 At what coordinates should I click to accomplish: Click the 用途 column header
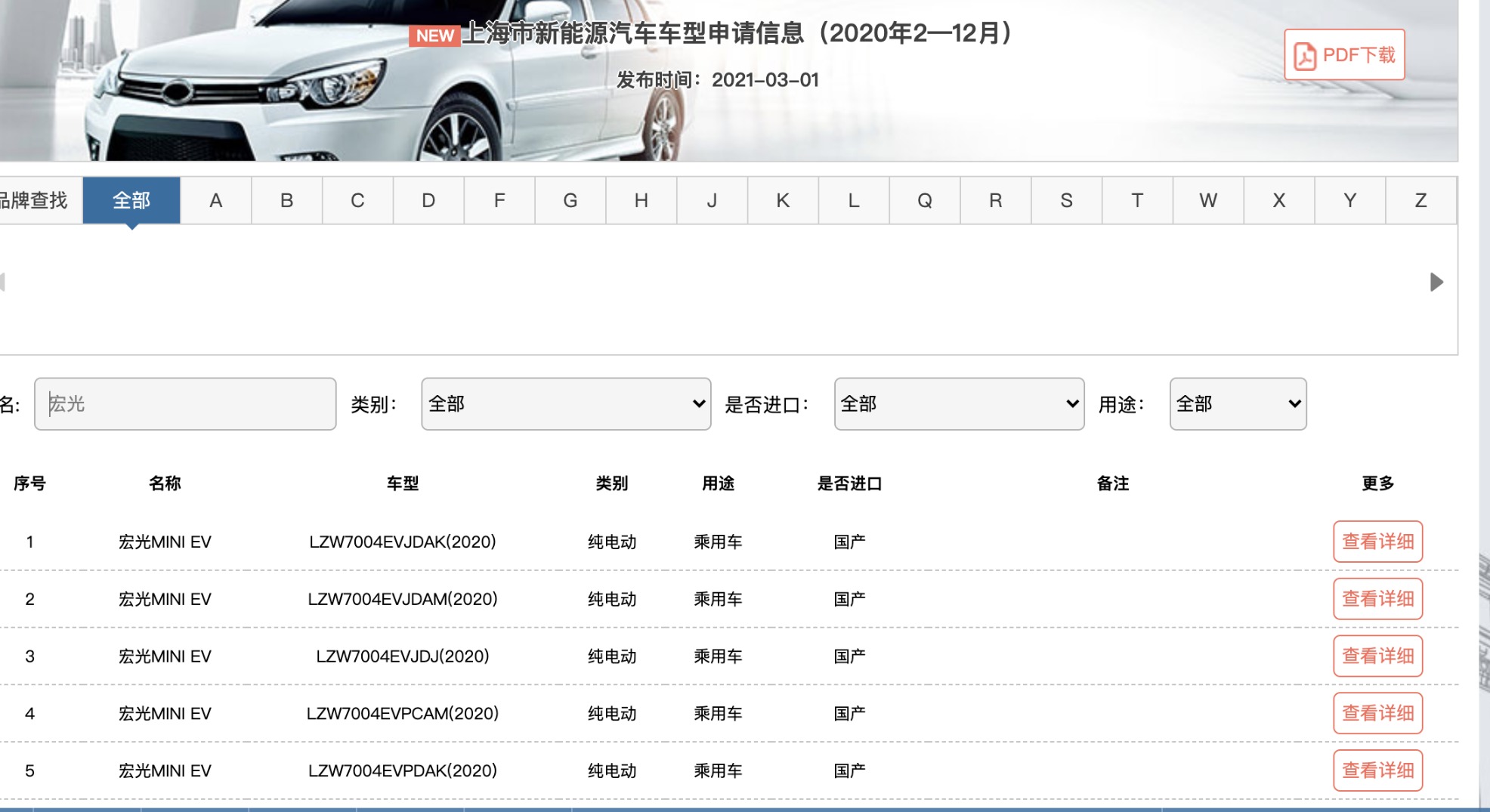coord(719,483)
